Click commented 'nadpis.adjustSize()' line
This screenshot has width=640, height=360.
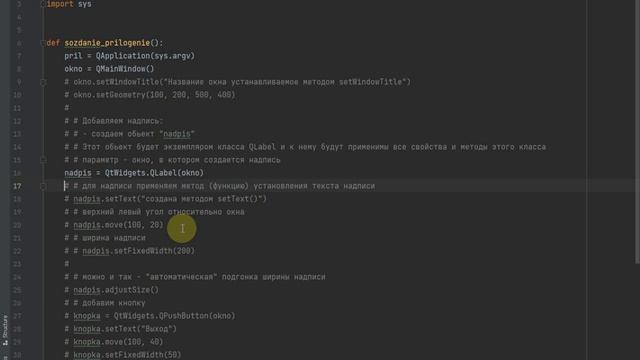click(x=111, y=290)
